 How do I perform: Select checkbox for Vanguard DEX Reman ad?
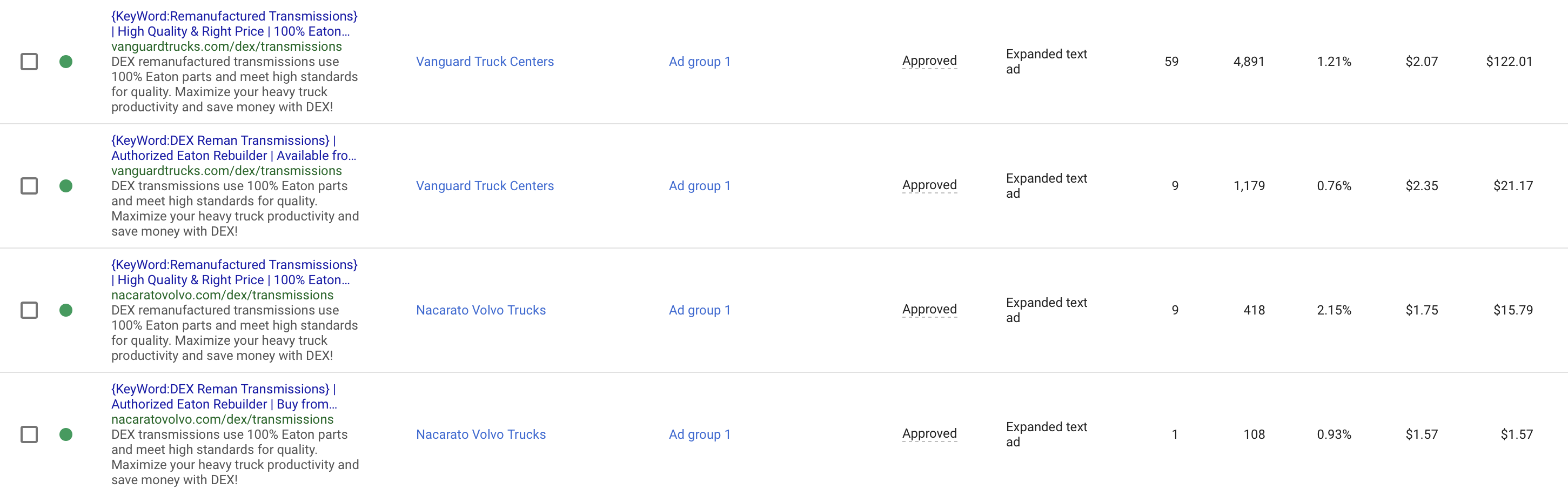29,186
